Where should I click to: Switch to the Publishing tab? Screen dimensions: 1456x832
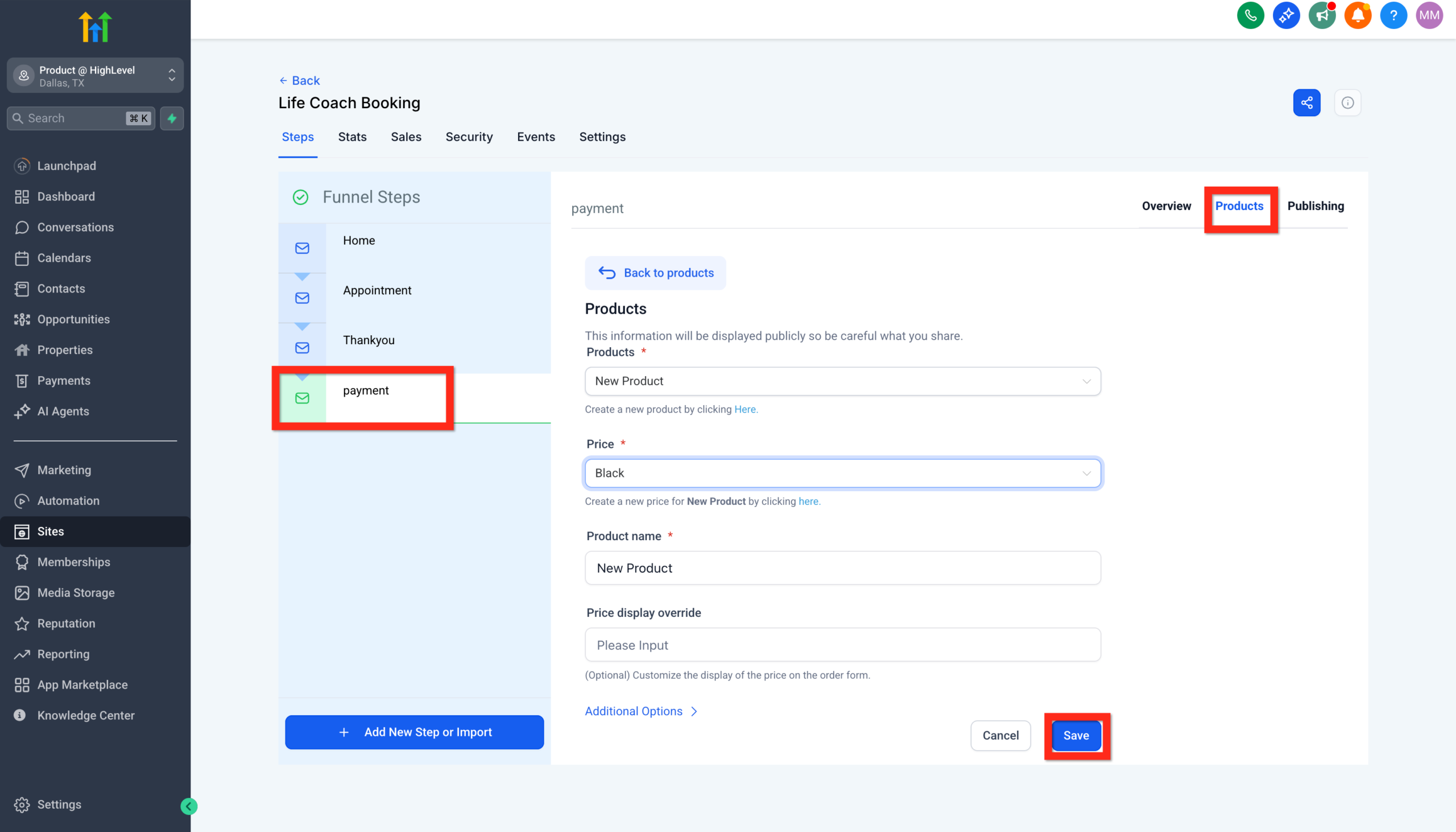1316,206
